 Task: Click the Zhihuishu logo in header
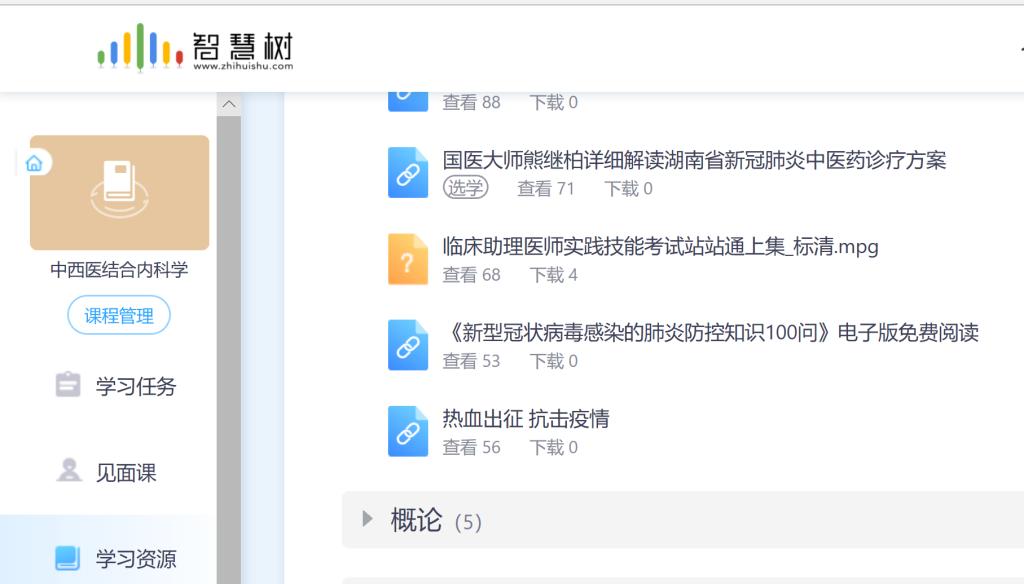(195, 47)
